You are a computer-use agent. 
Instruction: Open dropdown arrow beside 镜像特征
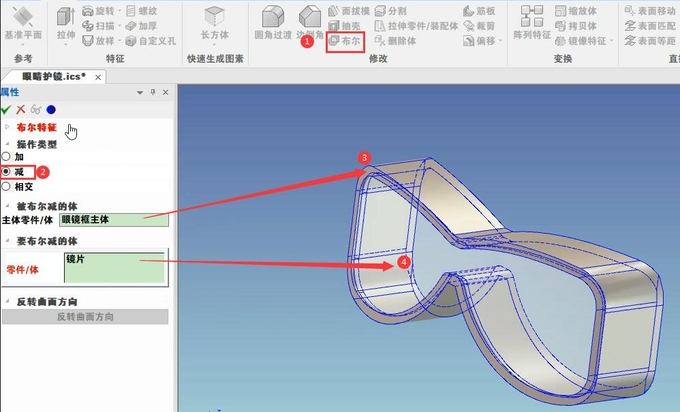[x=611, y=41]
